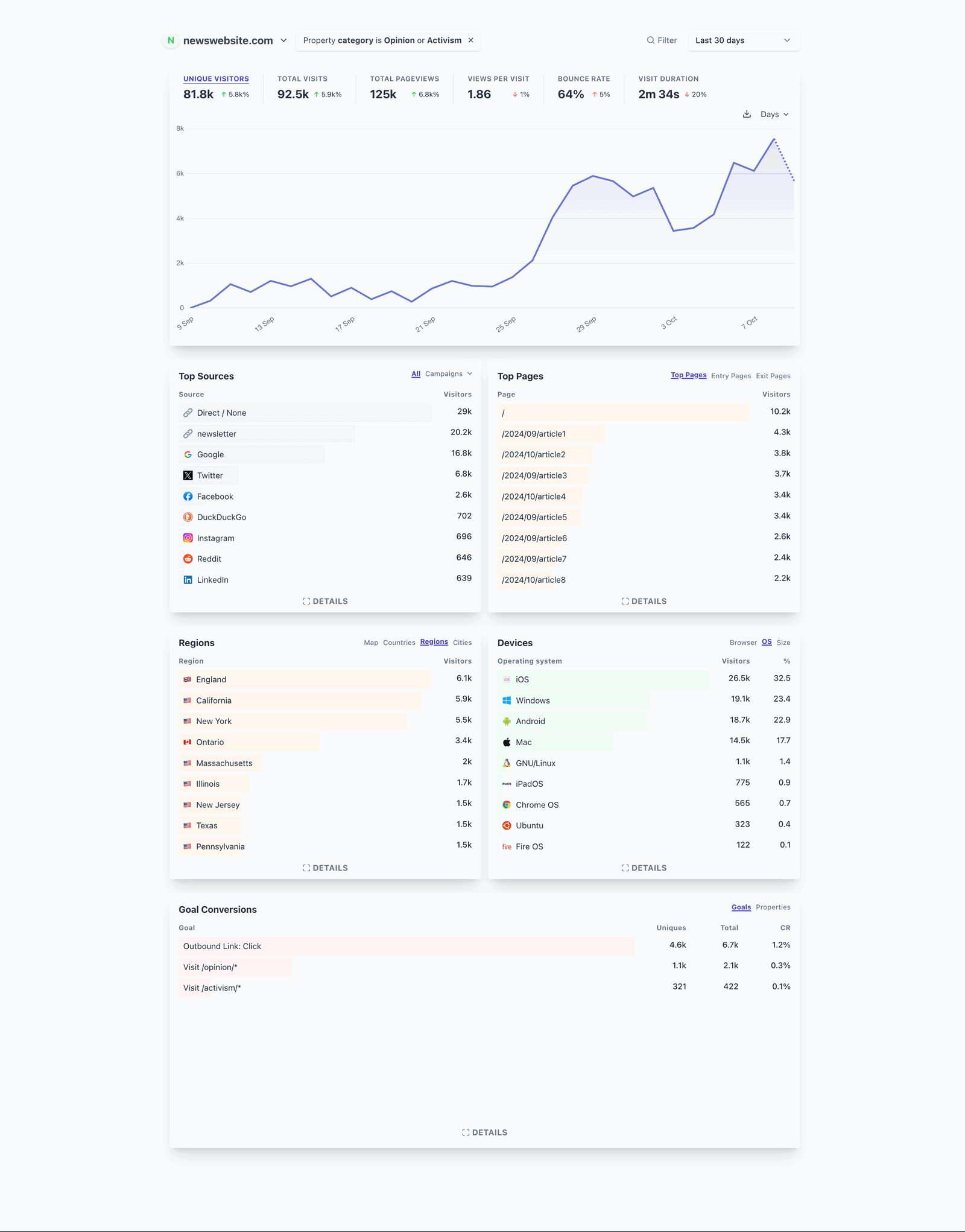Click the Facebook source icon
This screenshot has height=1232, width=965.
click(x=188, y=497)
